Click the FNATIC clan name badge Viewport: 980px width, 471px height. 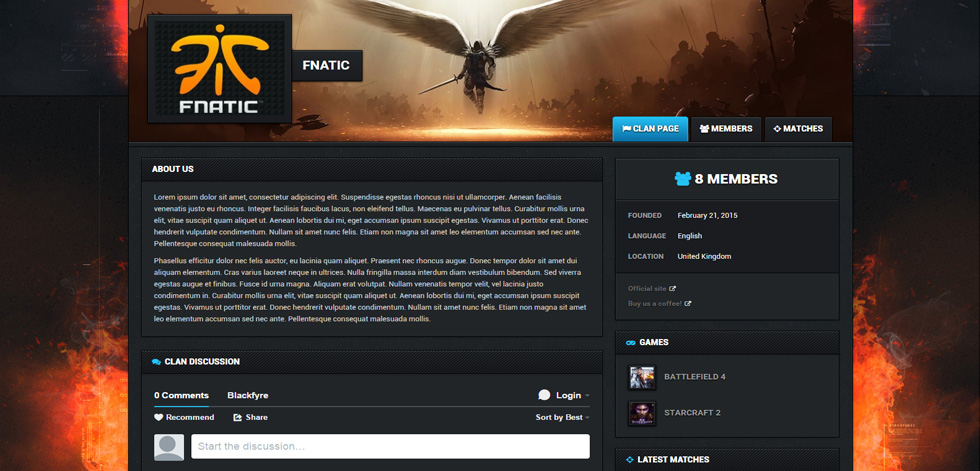[x=326, y=66]
